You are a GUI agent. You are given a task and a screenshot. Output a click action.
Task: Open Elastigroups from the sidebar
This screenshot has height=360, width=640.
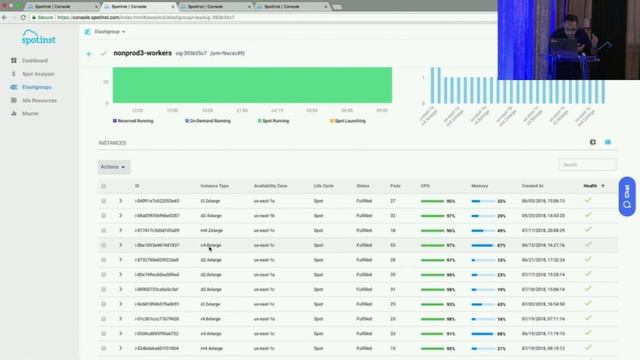pos(37,87)
